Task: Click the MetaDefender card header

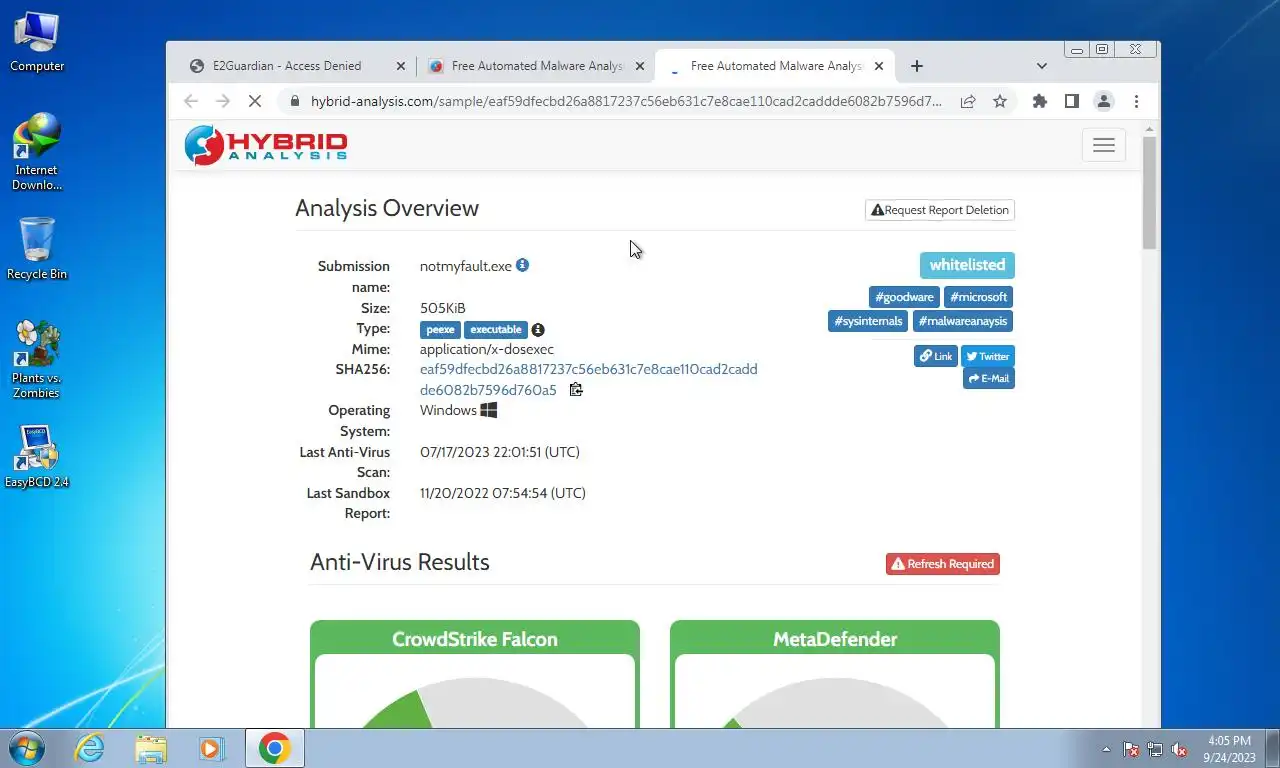Action: click(835, 639)
